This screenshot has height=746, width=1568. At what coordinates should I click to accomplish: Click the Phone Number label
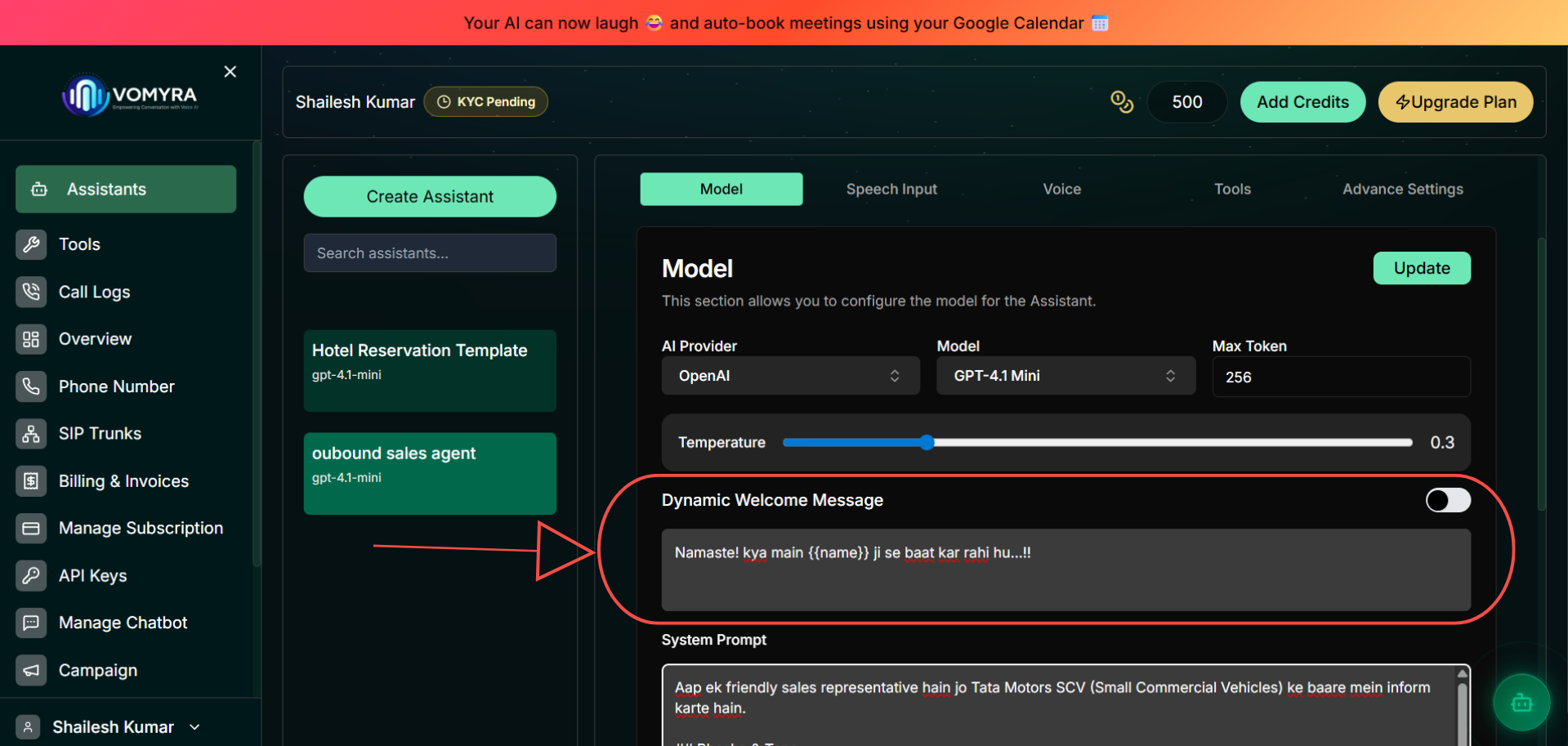pos(116,386)
